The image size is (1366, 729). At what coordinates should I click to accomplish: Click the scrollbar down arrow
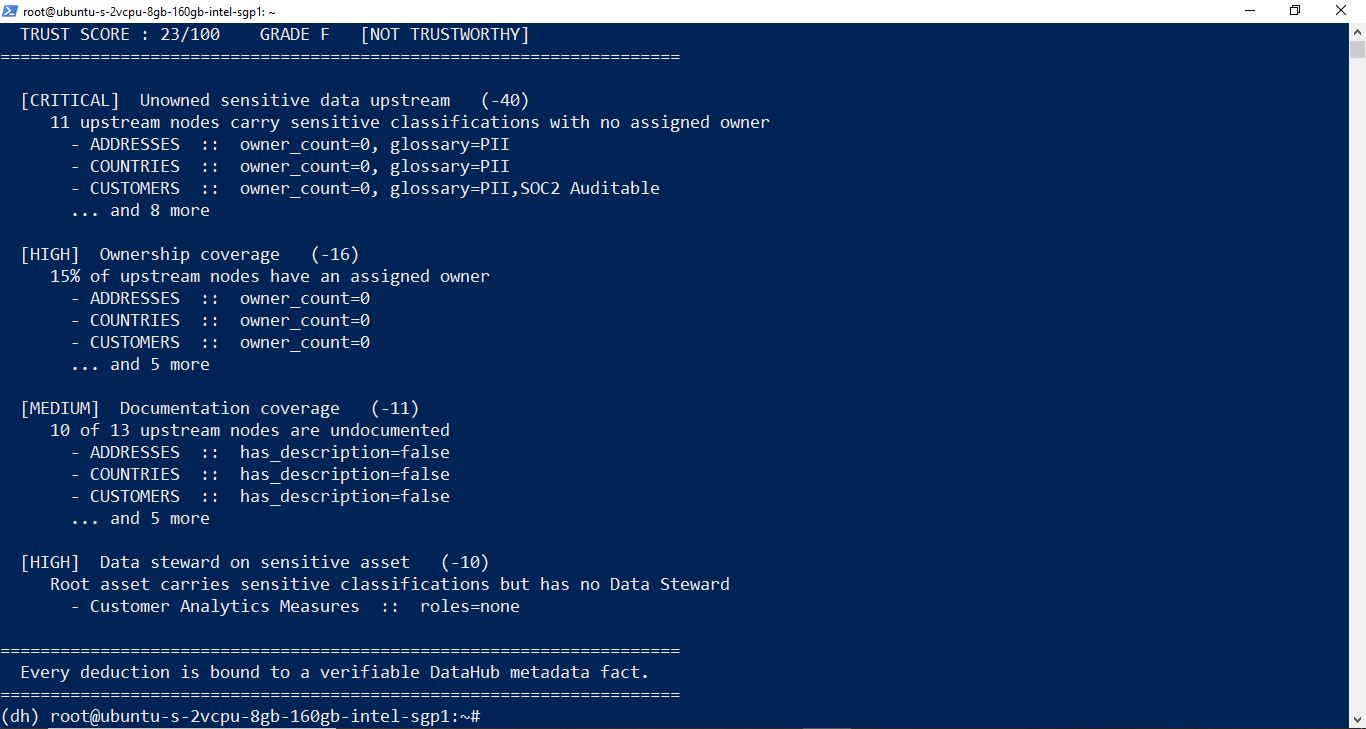click(x=1357, y=720)
